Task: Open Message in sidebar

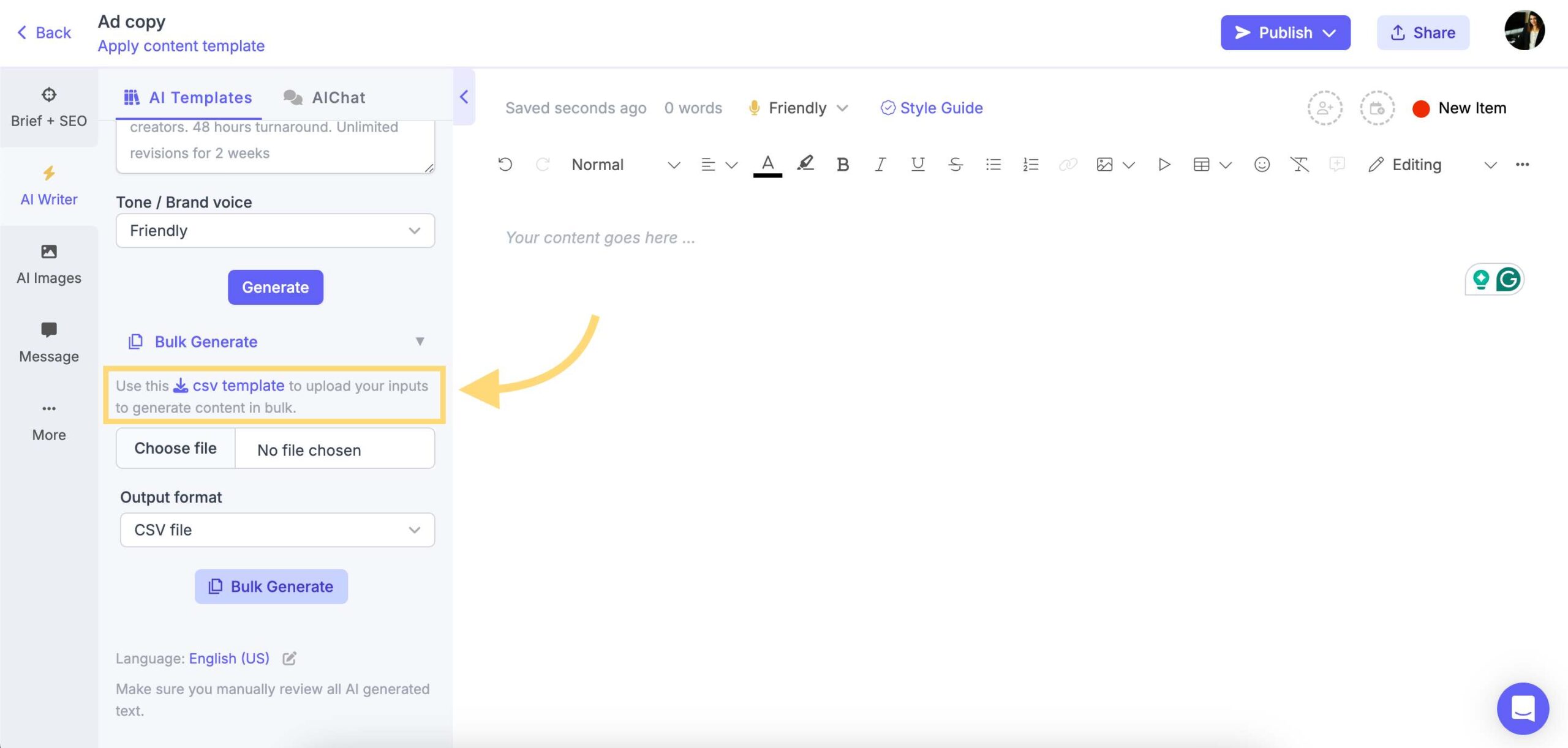Action: [x=49, y=343]
